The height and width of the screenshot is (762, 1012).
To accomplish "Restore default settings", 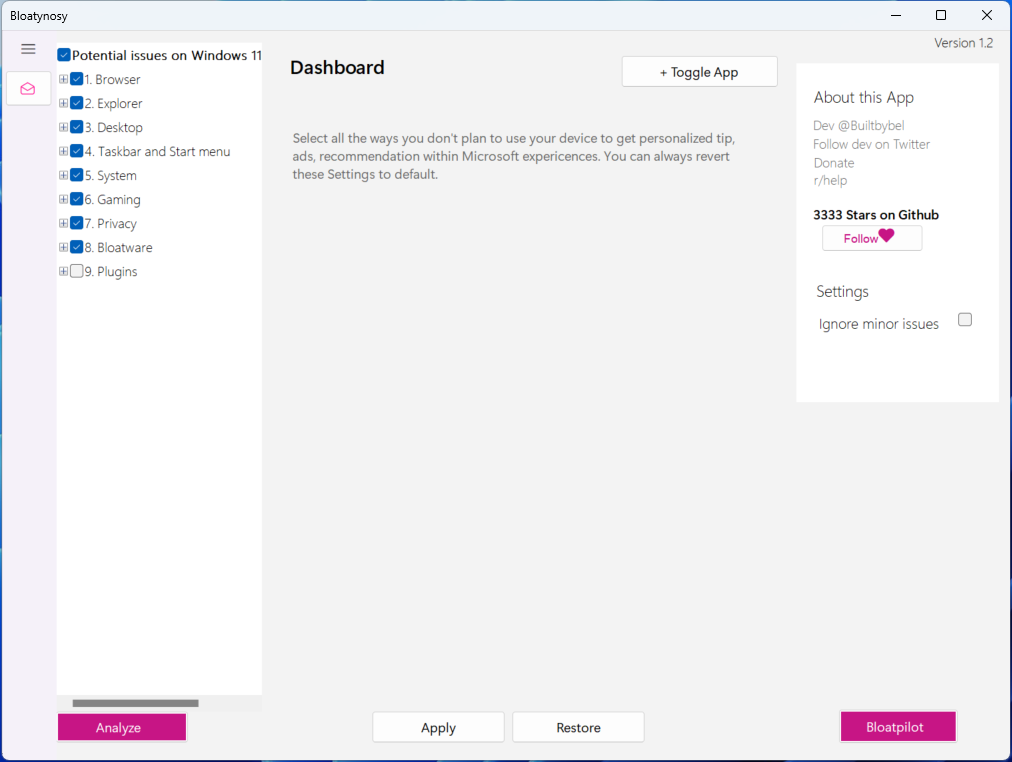I will (x=578, y=727).
